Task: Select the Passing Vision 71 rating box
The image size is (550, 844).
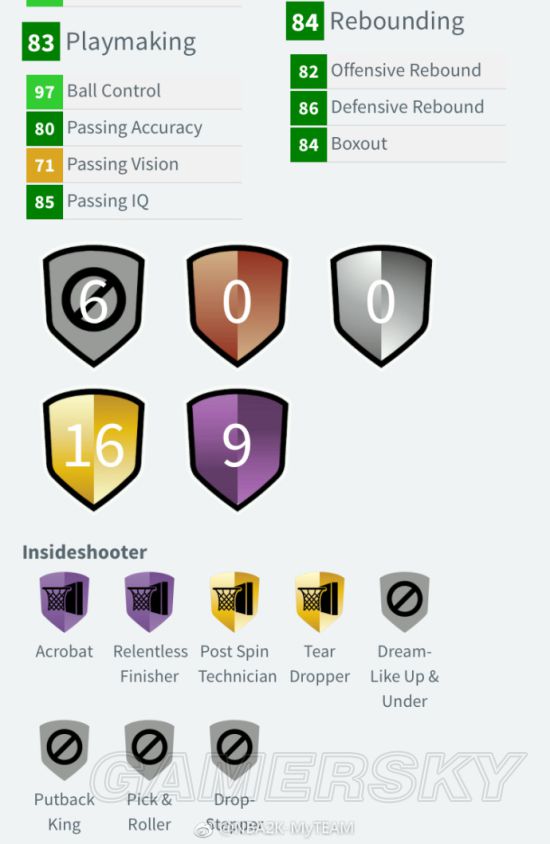Action: click(44, 165)
